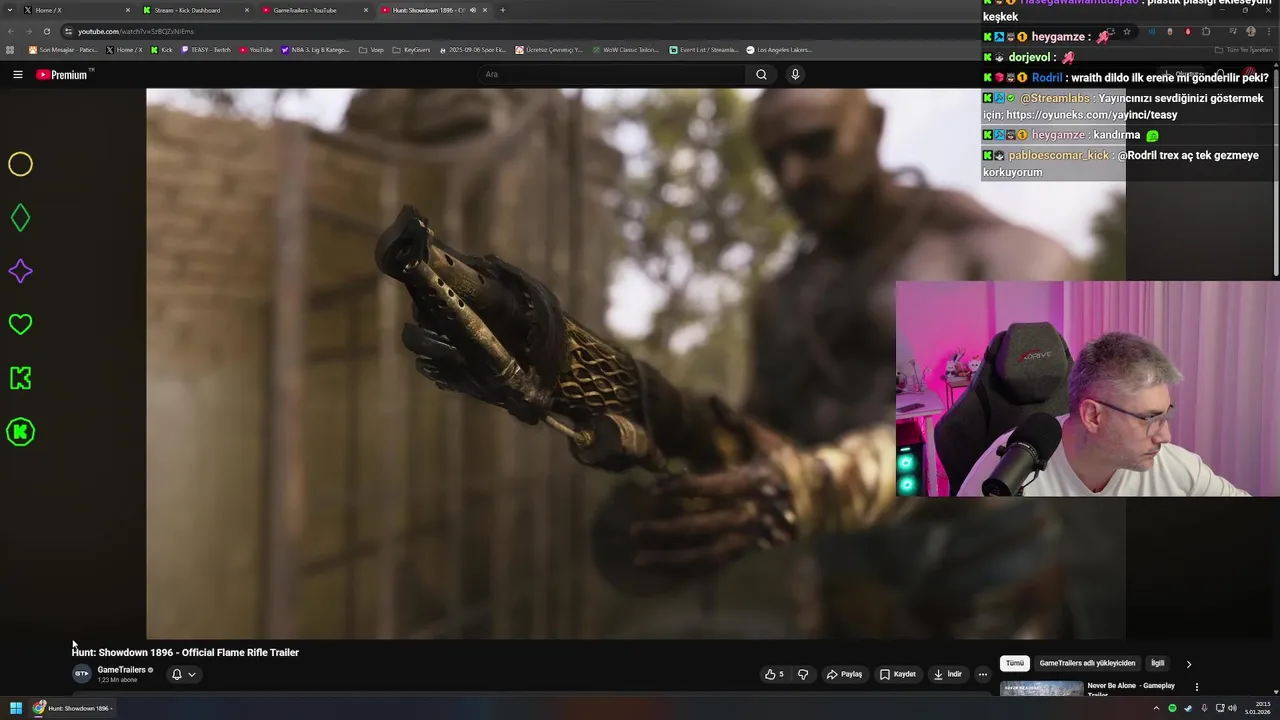Switch to the 'Home / X' browser tab
The width and height of the screenshot is (1280, 720).
pyautogui.click(x=75, y=10)
